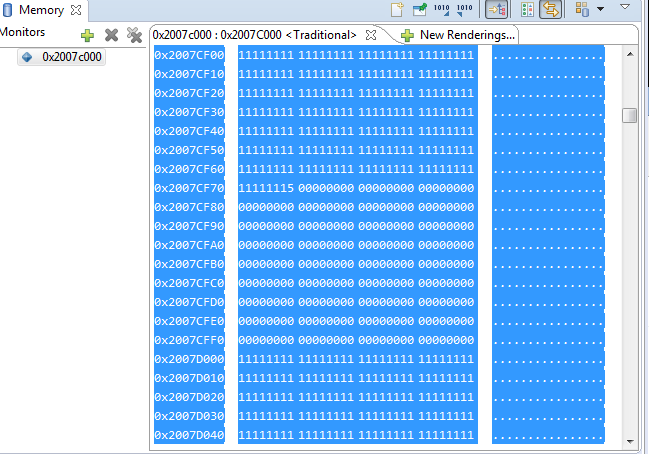Viewport: 649px width, 454px height.
Task: Click address 0x2007CF40
Action: click(190, 131)
